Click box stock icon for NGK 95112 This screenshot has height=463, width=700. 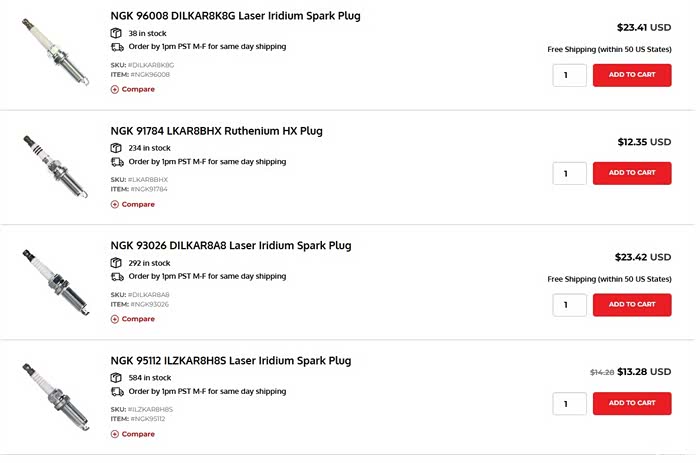click(x=117, y=378)
